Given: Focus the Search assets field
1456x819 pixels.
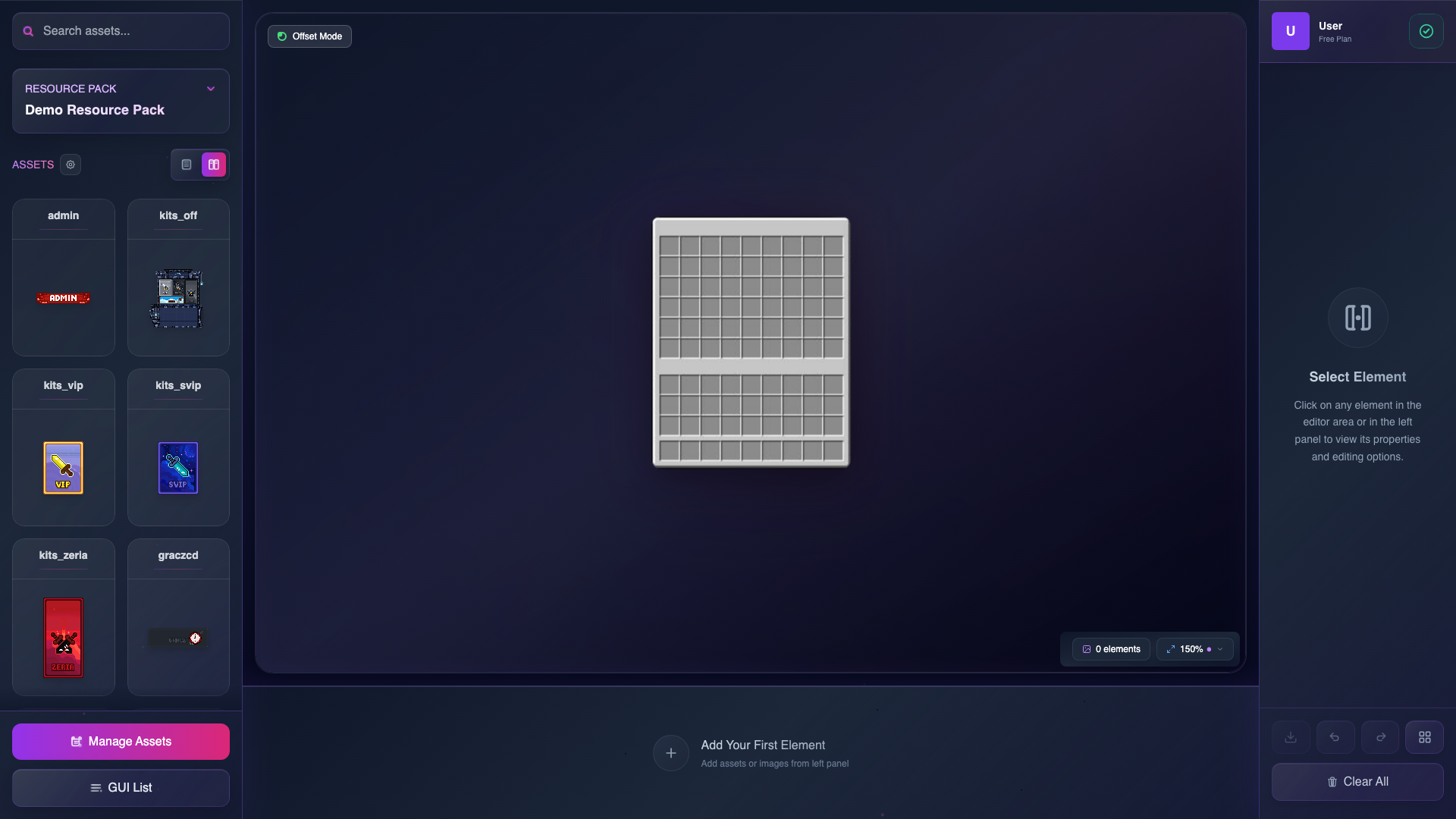Looking at the screenshot, I should tap(121, 31).
